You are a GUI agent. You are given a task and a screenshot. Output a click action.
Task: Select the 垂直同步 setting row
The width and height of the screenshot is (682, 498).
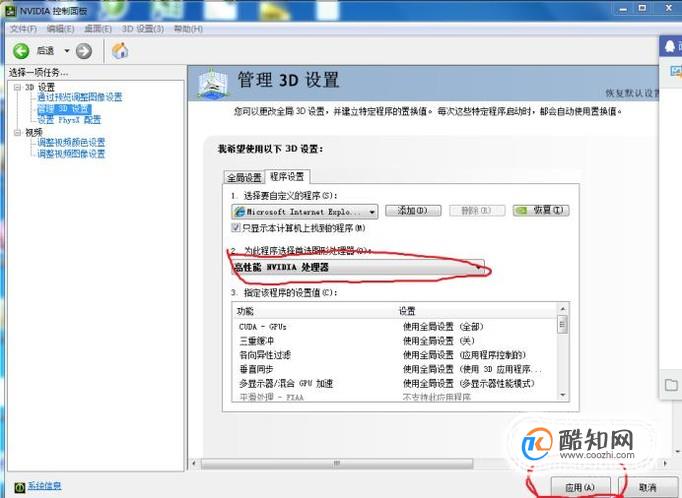394,369
